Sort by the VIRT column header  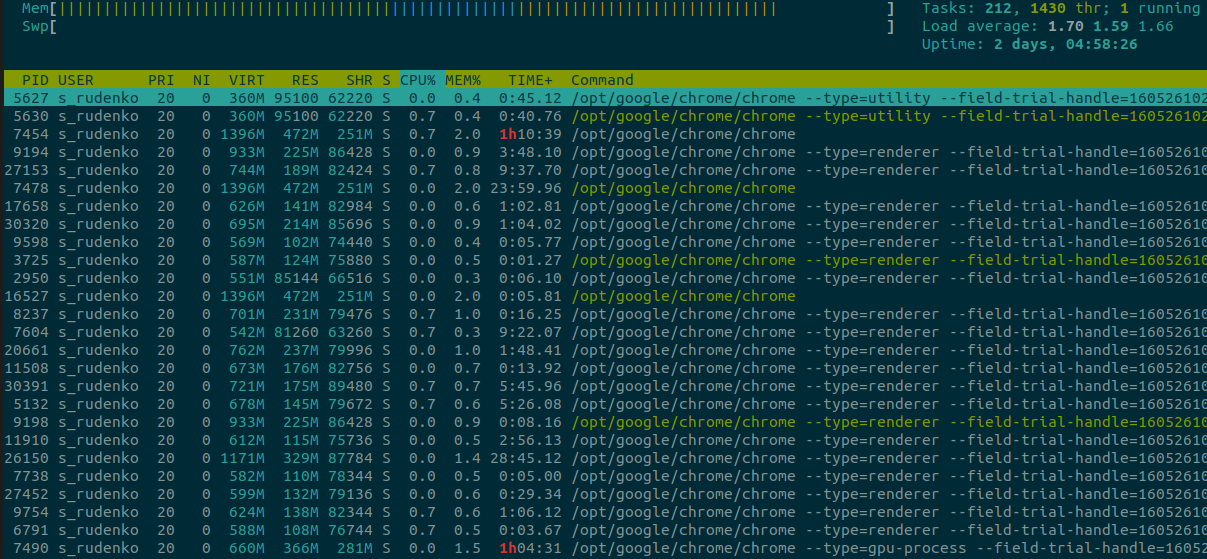point(247,80)
